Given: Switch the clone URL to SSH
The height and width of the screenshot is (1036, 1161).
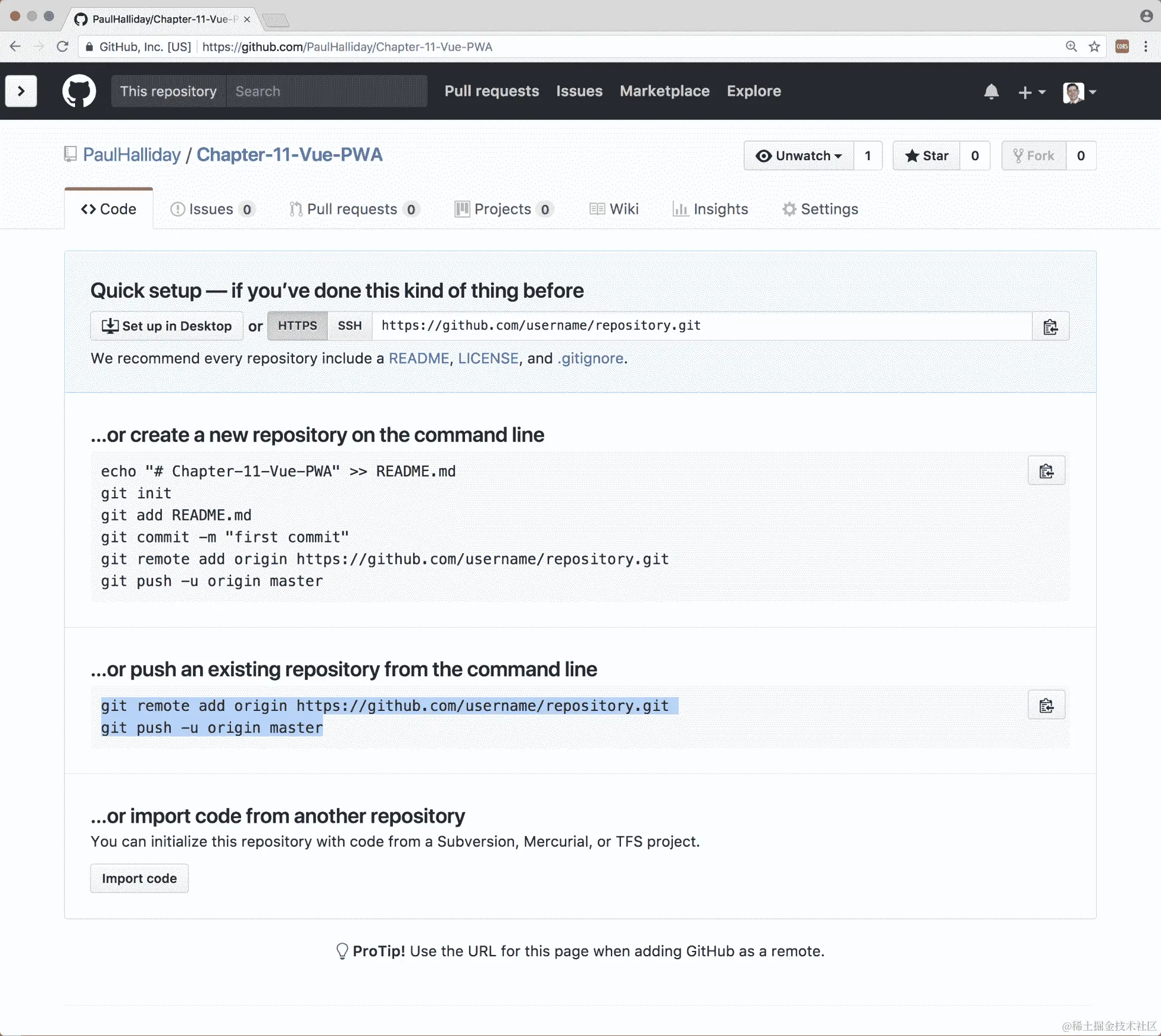Looking at the screenshot, I should pos(349,326).
